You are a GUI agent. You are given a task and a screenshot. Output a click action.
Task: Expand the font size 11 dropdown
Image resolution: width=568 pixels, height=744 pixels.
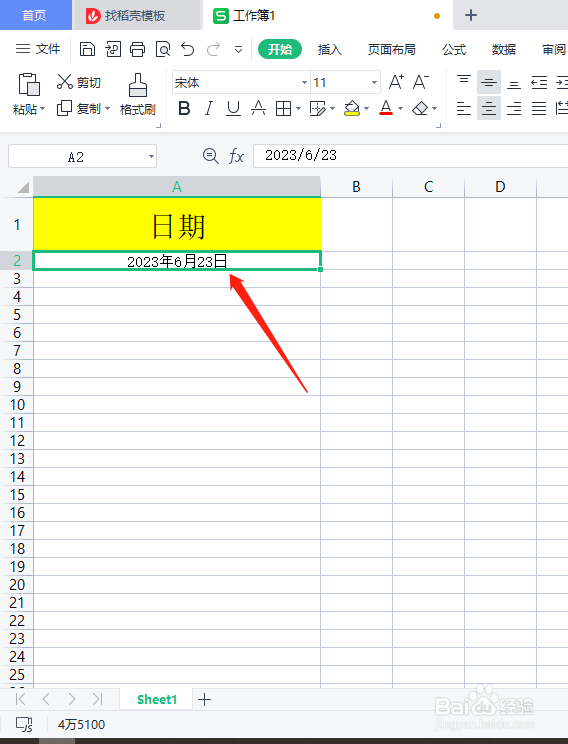(x=374, y=83)
